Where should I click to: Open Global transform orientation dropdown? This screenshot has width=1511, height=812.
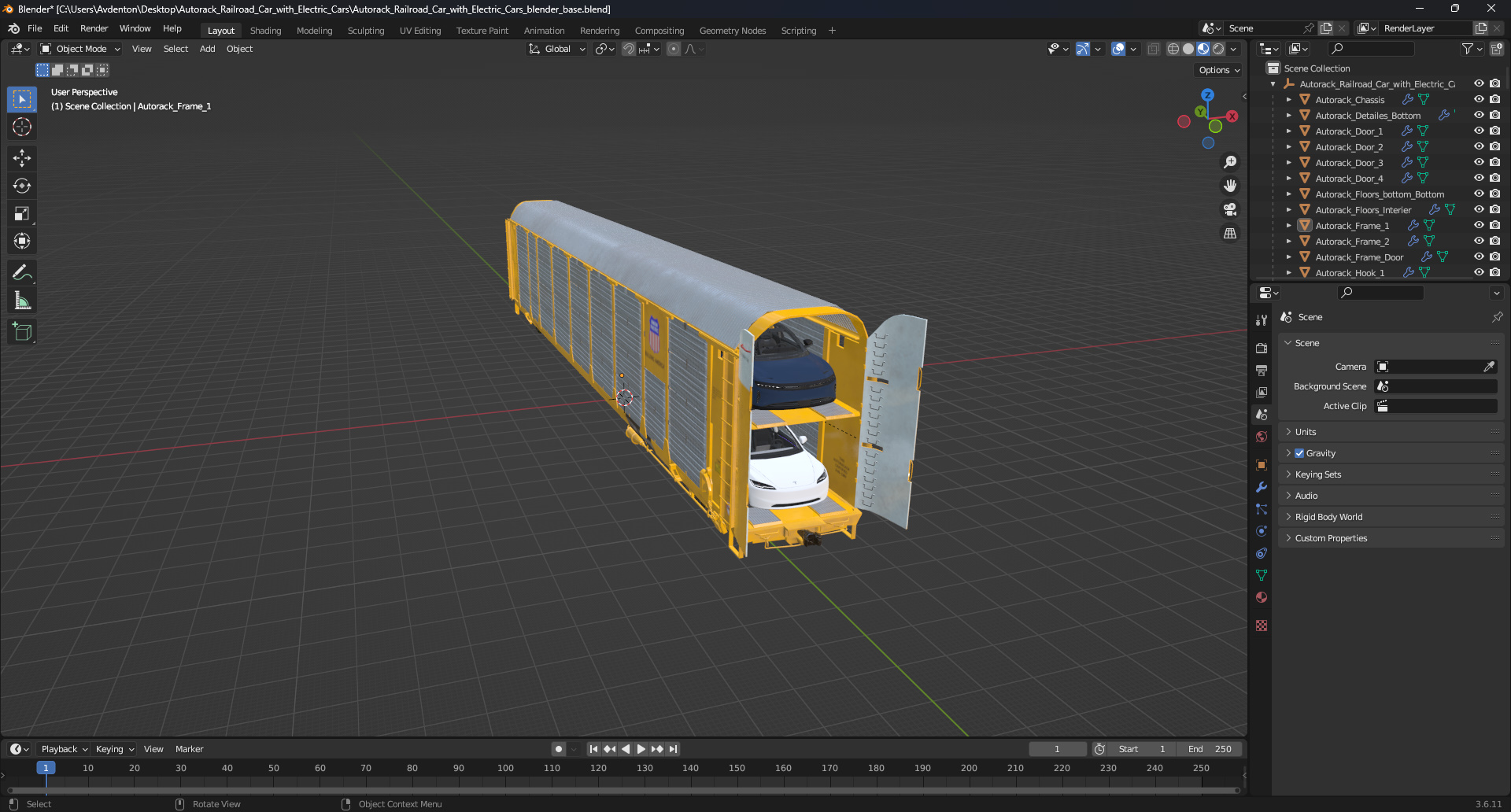557,49
